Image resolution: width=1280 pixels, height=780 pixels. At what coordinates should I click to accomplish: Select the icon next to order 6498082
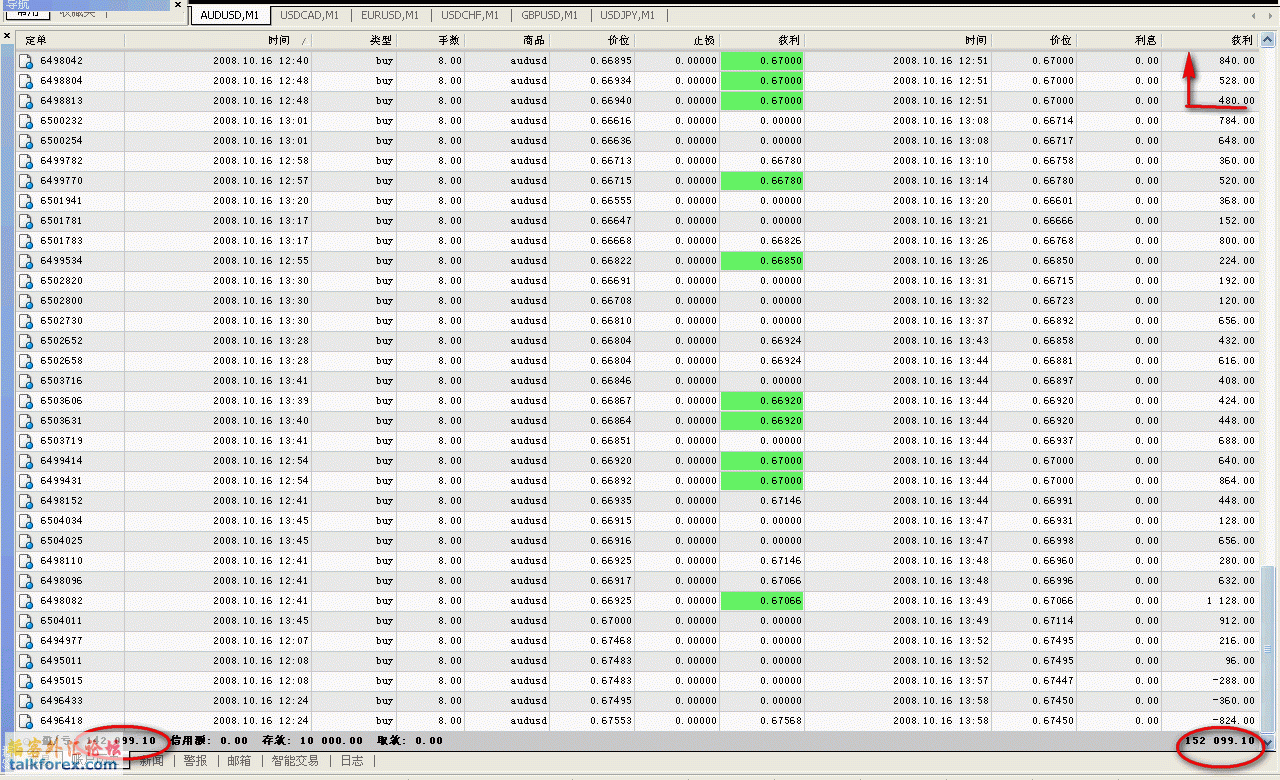pos(27,601)
